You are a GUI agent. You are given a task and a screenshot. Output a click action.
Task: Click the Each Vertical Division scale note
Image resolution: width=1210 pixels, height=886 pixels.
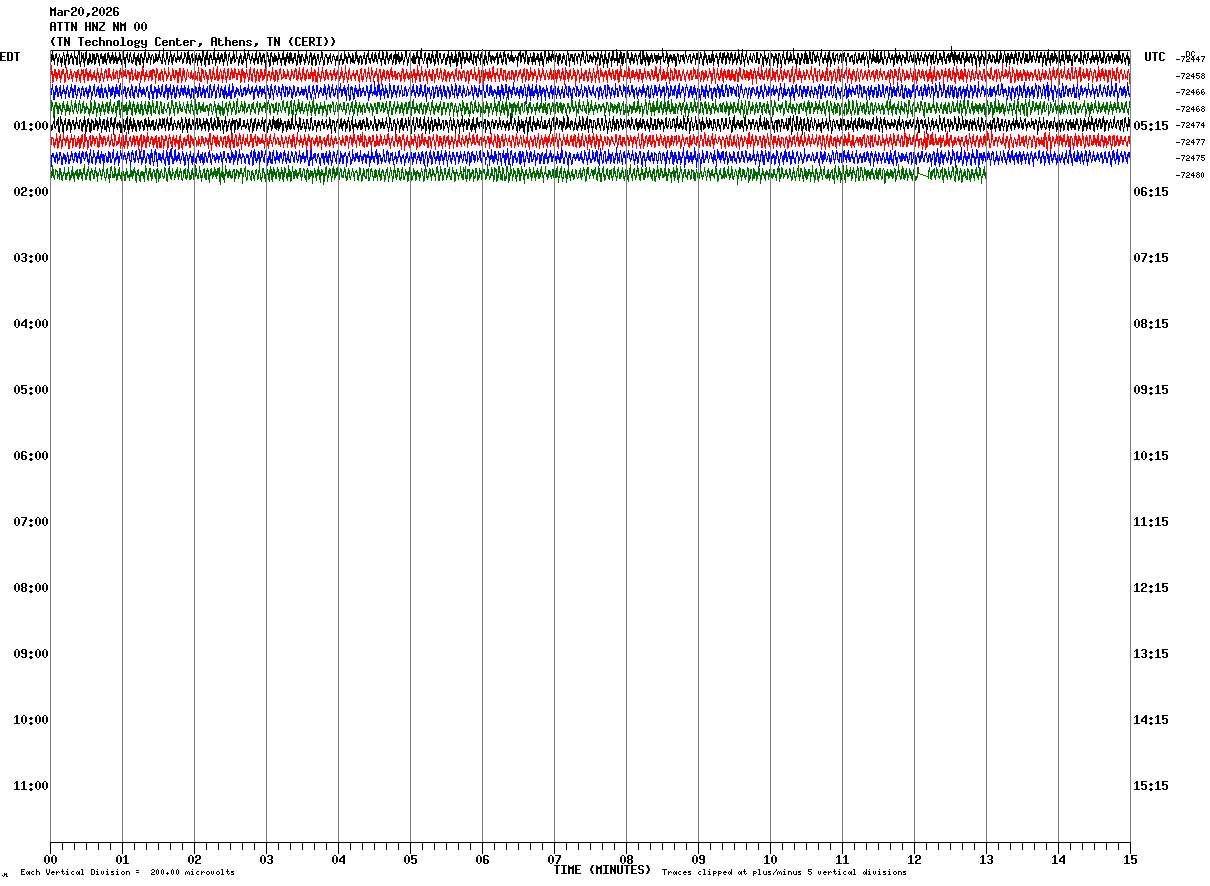[x=127, y=873]
